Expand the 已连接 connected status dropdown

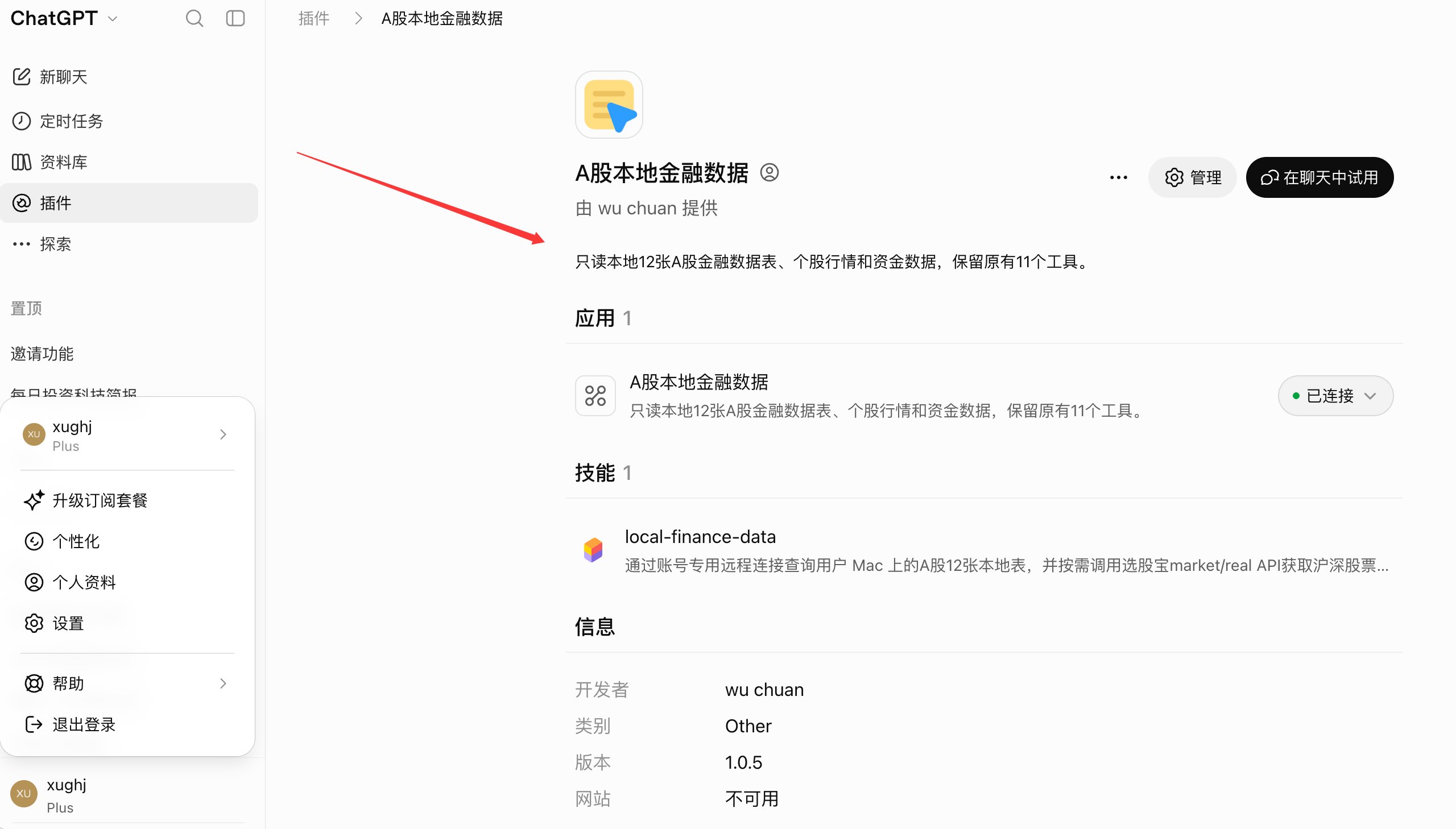(1335, 396)
